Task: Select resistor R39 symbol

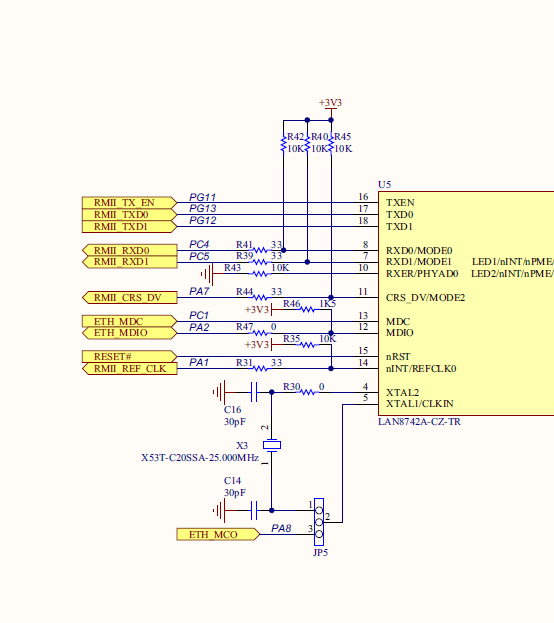Action: coord(260,262)
